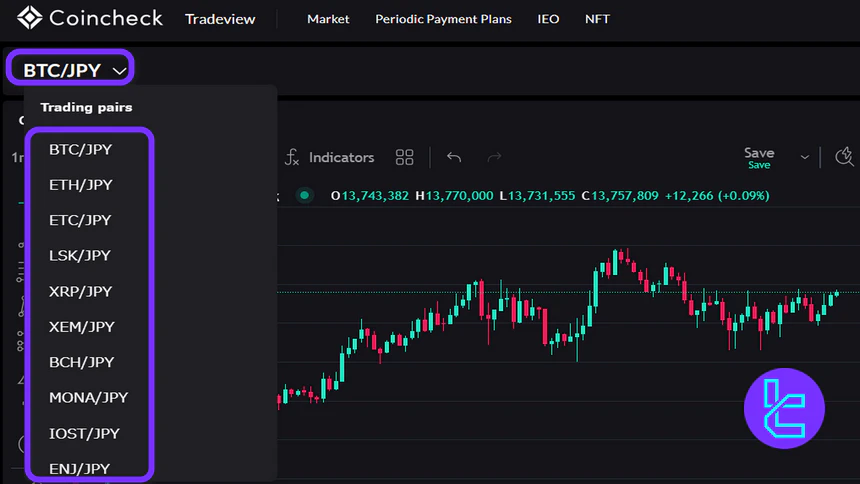Click the Indicators button label
Screen dimensions: 860x484
coord(341,157)
